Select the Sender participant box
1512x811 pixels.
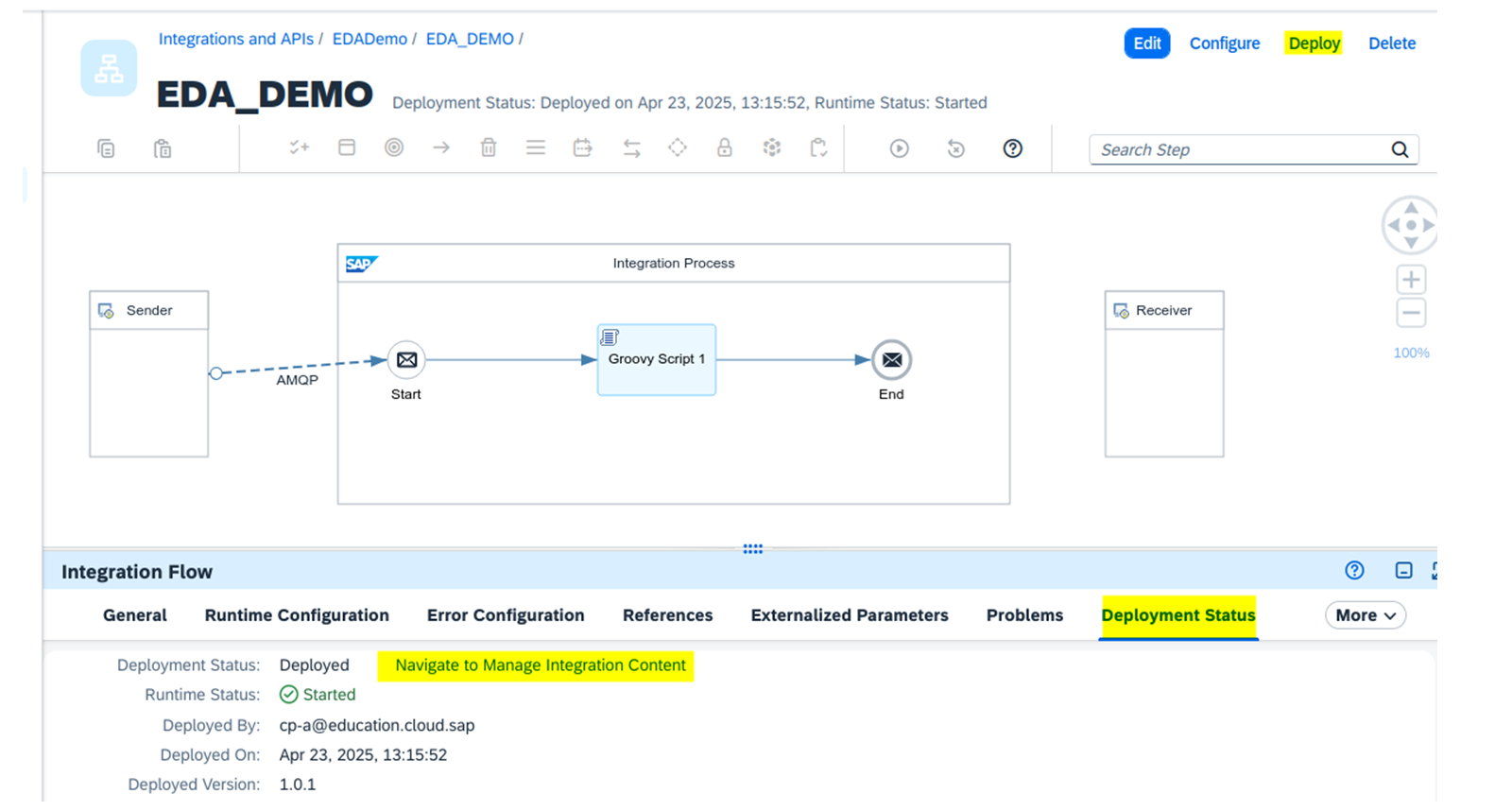[149, 374]
